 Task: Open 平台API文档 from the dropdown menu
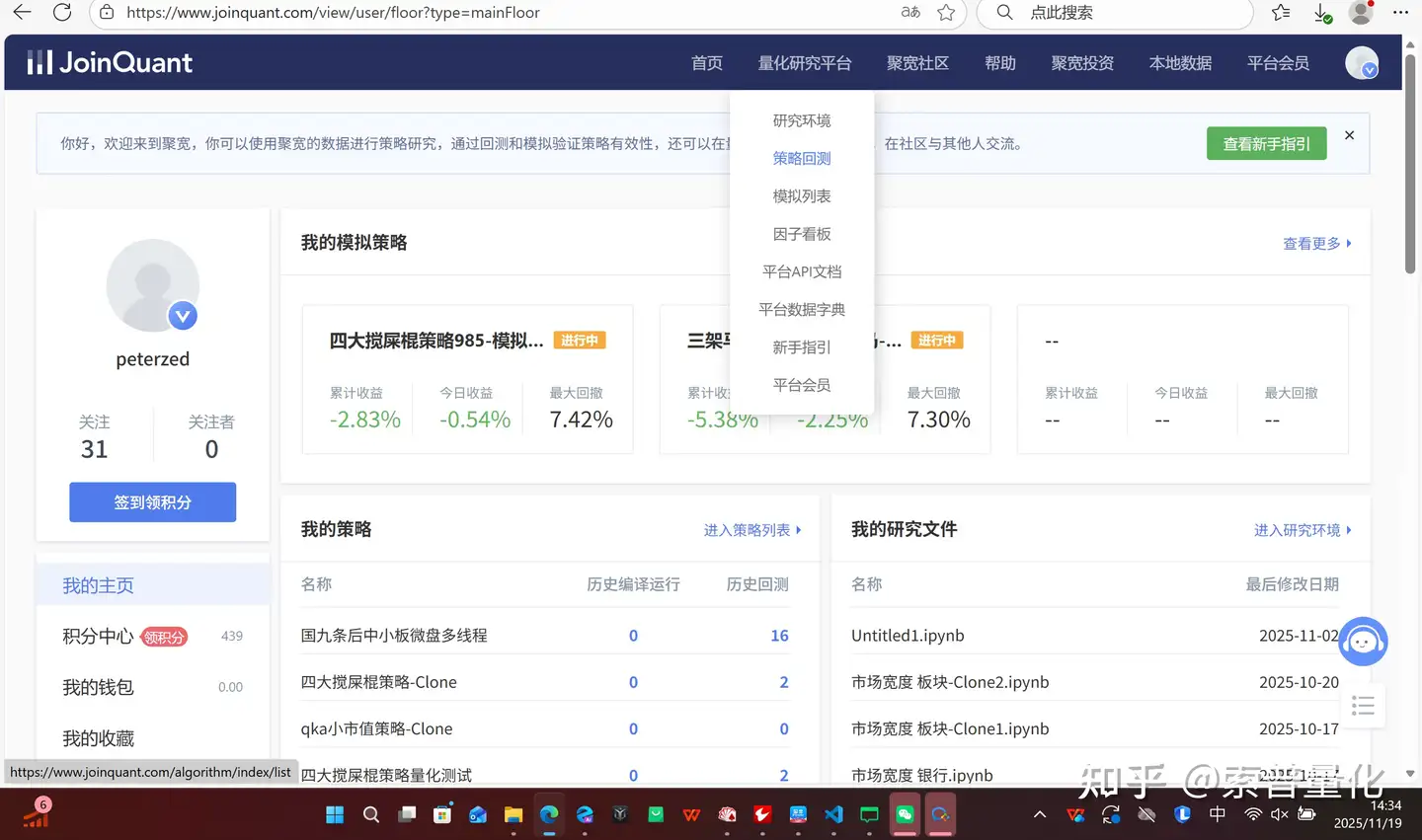[x=802, y=271]
